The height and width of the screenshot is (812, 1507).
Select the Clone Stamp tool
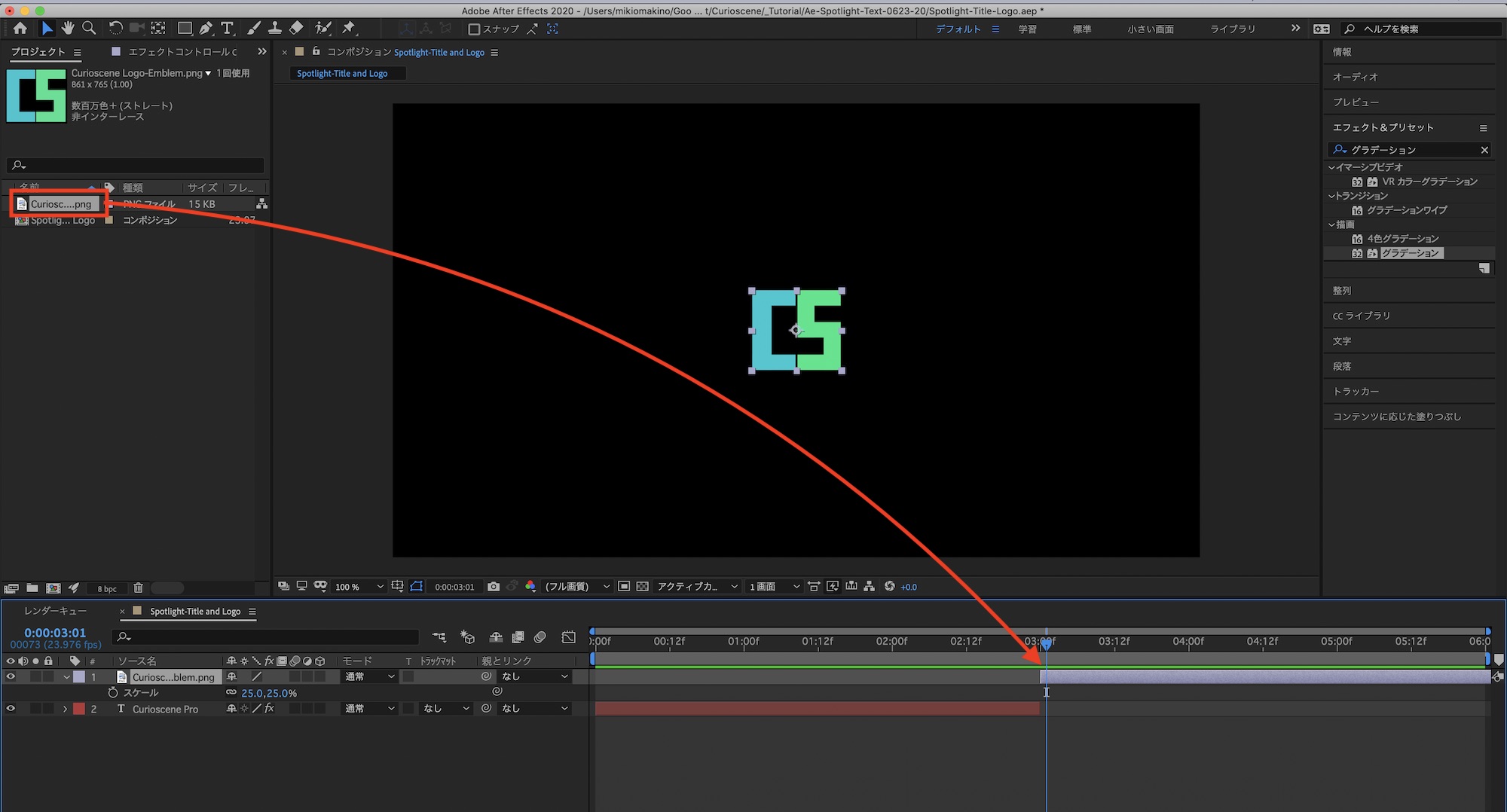[275, 29]
